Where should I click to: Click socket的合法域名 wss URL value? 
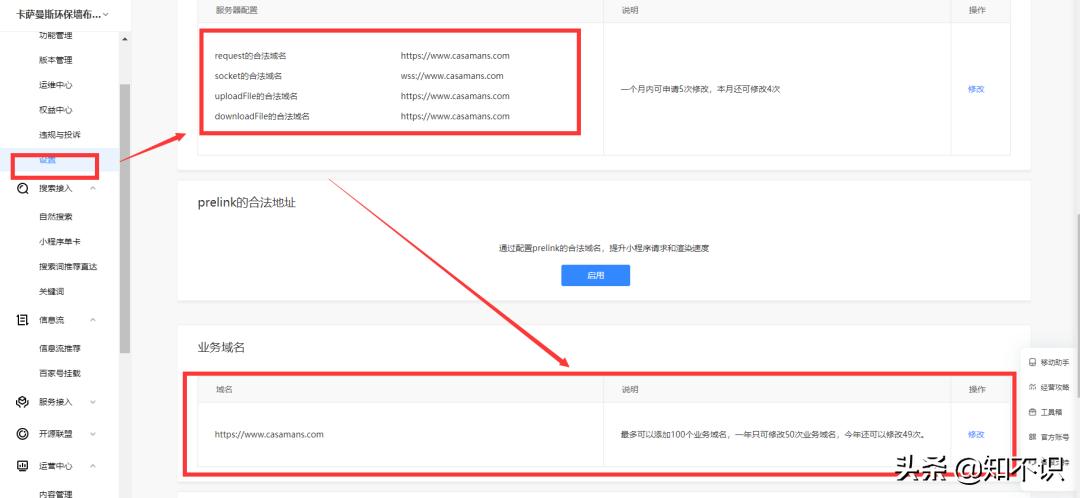coord(452,76)
